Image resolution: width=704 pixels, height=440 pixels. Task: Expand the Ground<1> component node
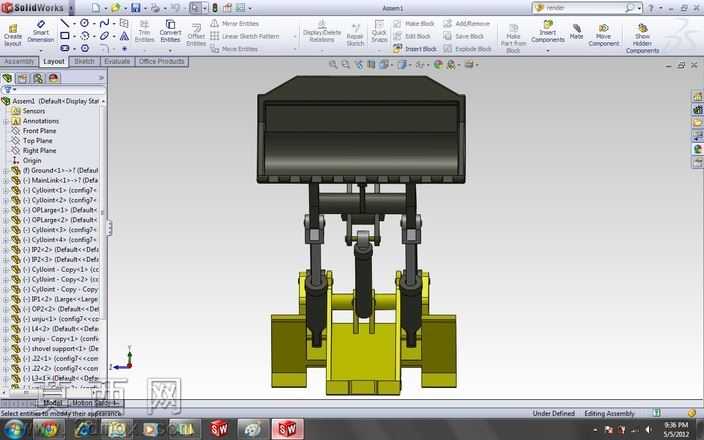[6, 171]
